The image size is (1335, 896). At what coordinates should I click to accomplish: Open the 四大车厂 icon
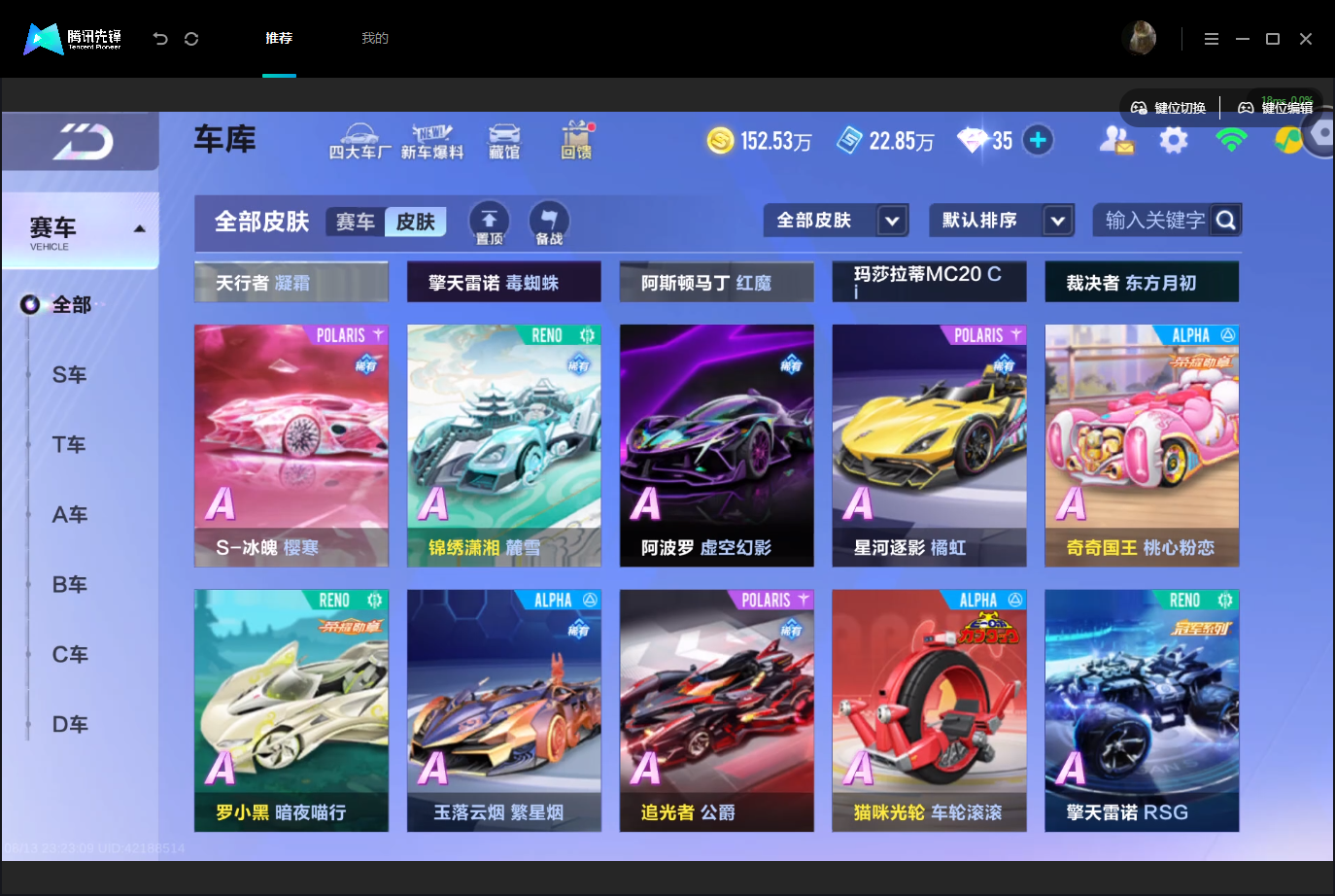[x=359, y=141]
